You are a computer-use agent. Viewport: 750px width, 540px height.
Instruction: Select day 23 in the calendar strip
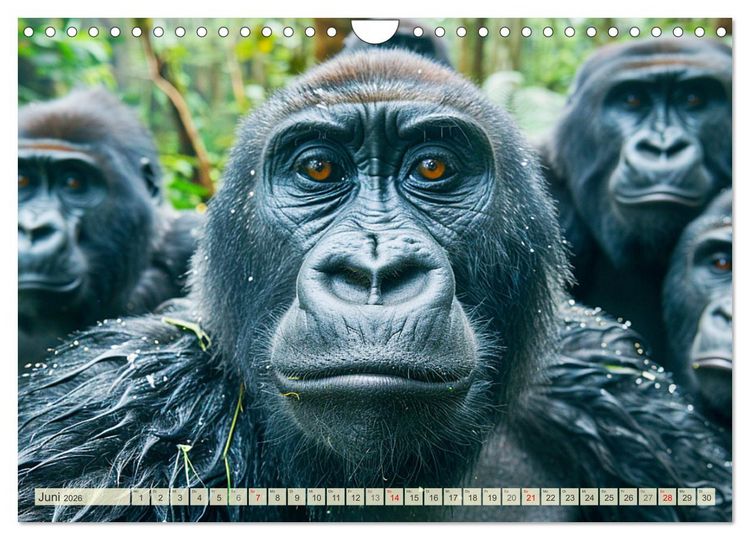click(570, 497)
